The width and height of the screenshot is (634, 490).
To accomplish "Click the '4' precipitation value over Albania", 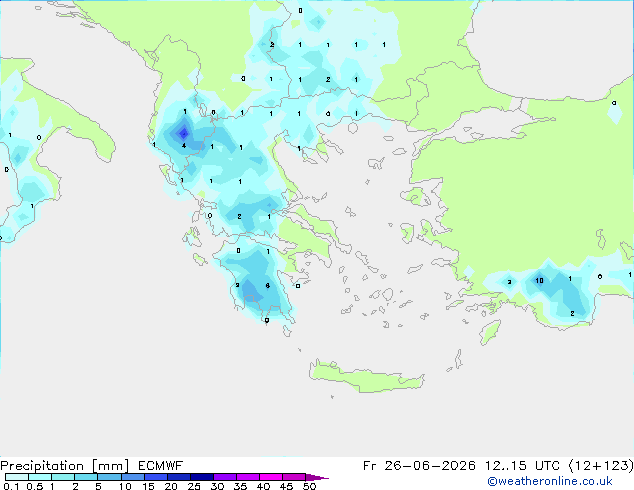I will (184, 146).
